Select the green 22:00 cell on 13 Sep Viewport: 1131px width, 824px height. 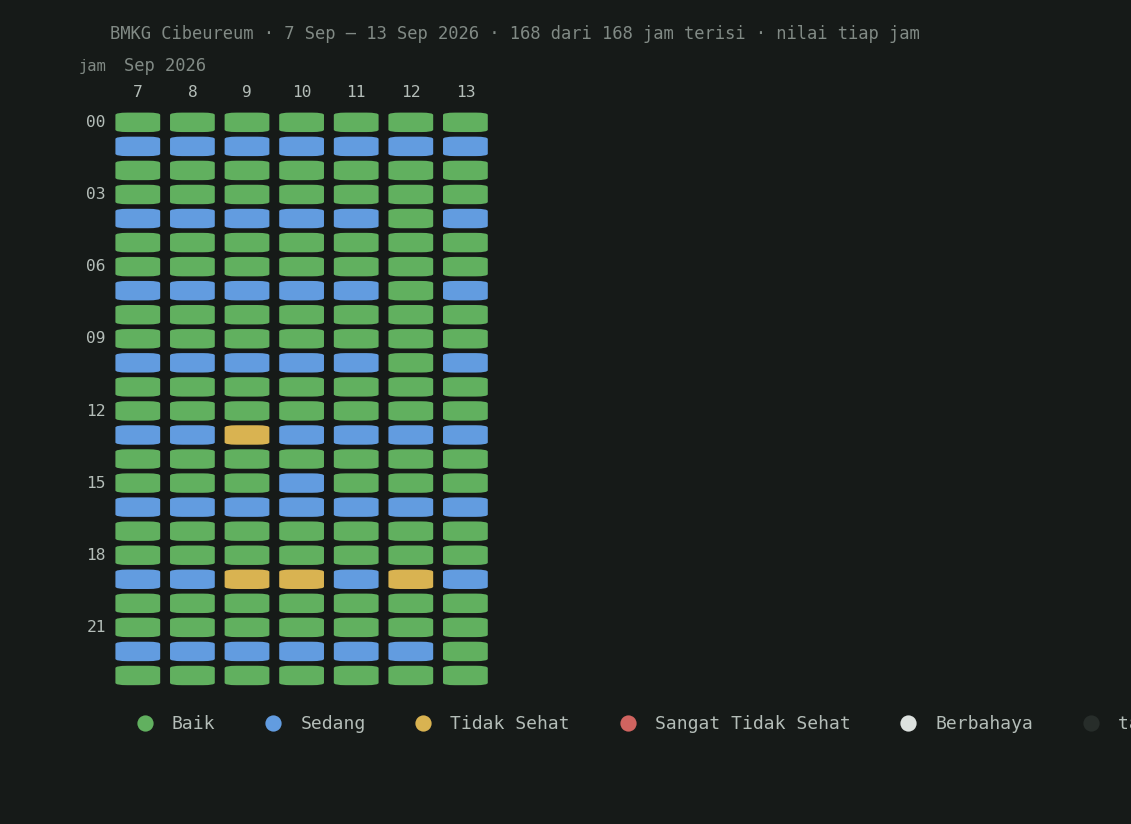pyautogui.click(x=465, y=652)
